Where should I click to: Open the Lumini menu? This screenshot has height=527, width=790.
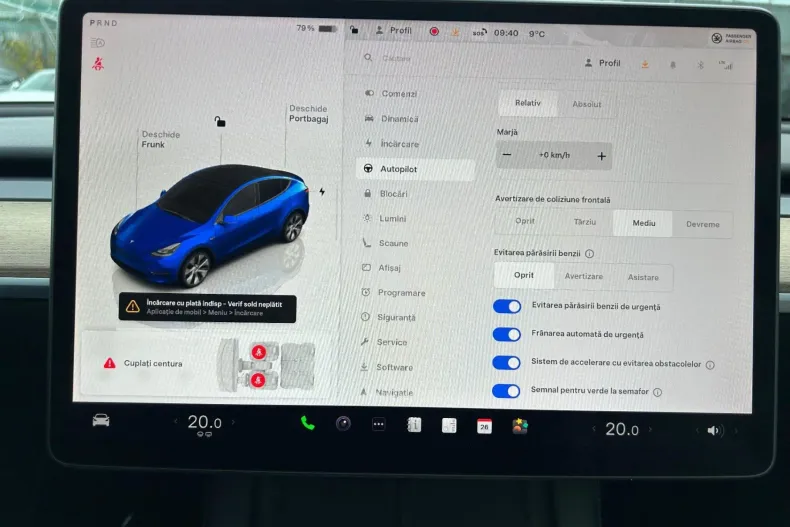pyautogui.click(x=415, y=219)
